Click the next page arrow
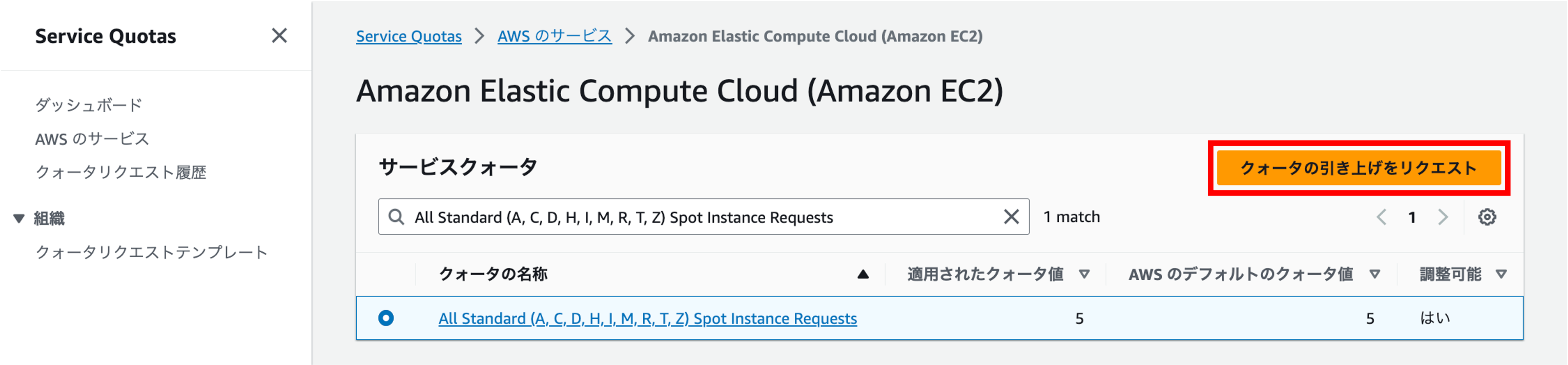 (x=1443, y=217)
